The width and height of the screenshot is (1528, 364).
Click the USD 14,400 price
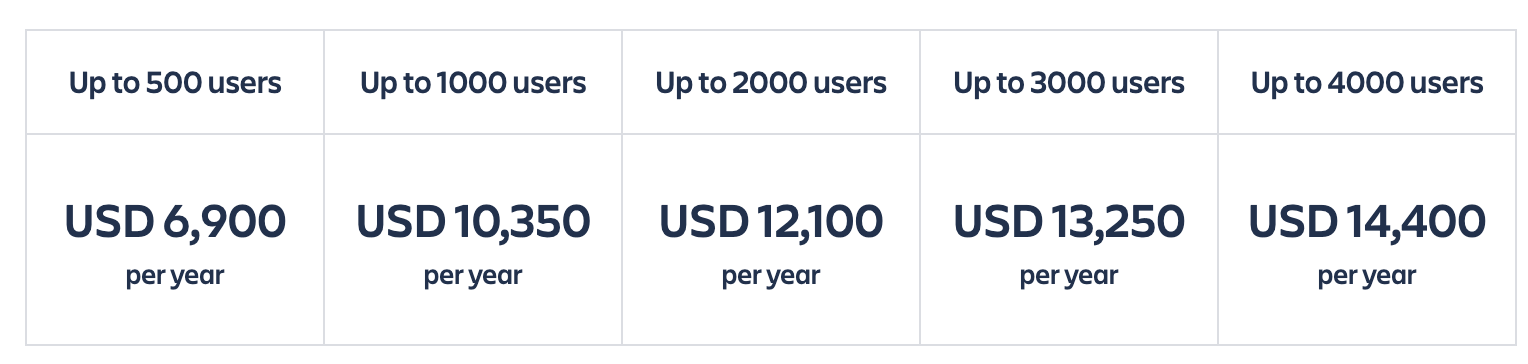click(1367, 222)
